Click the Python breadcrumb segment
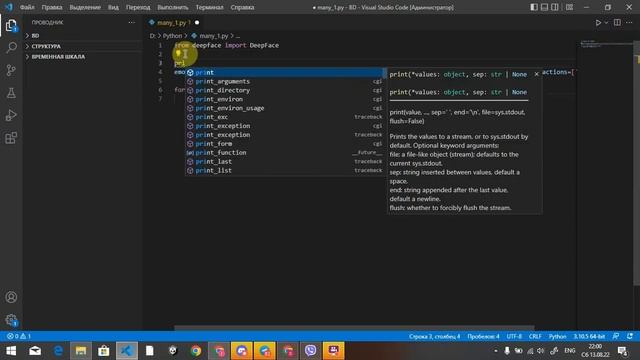The width and height of the screenshot is (640, 360). point(172,36)
